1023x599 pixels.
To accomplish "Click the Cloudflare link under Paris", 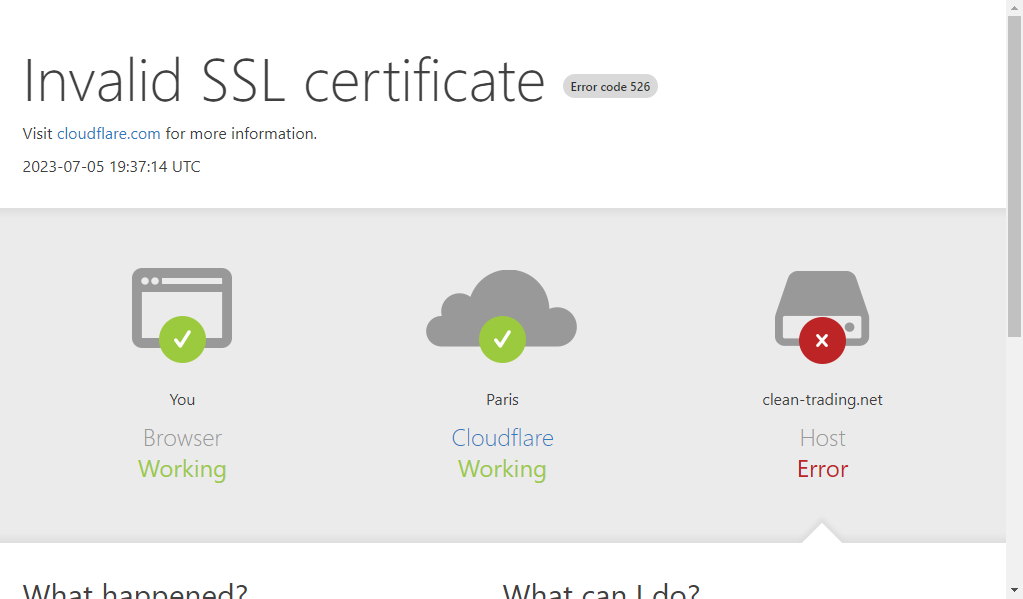I will (502, 438).
